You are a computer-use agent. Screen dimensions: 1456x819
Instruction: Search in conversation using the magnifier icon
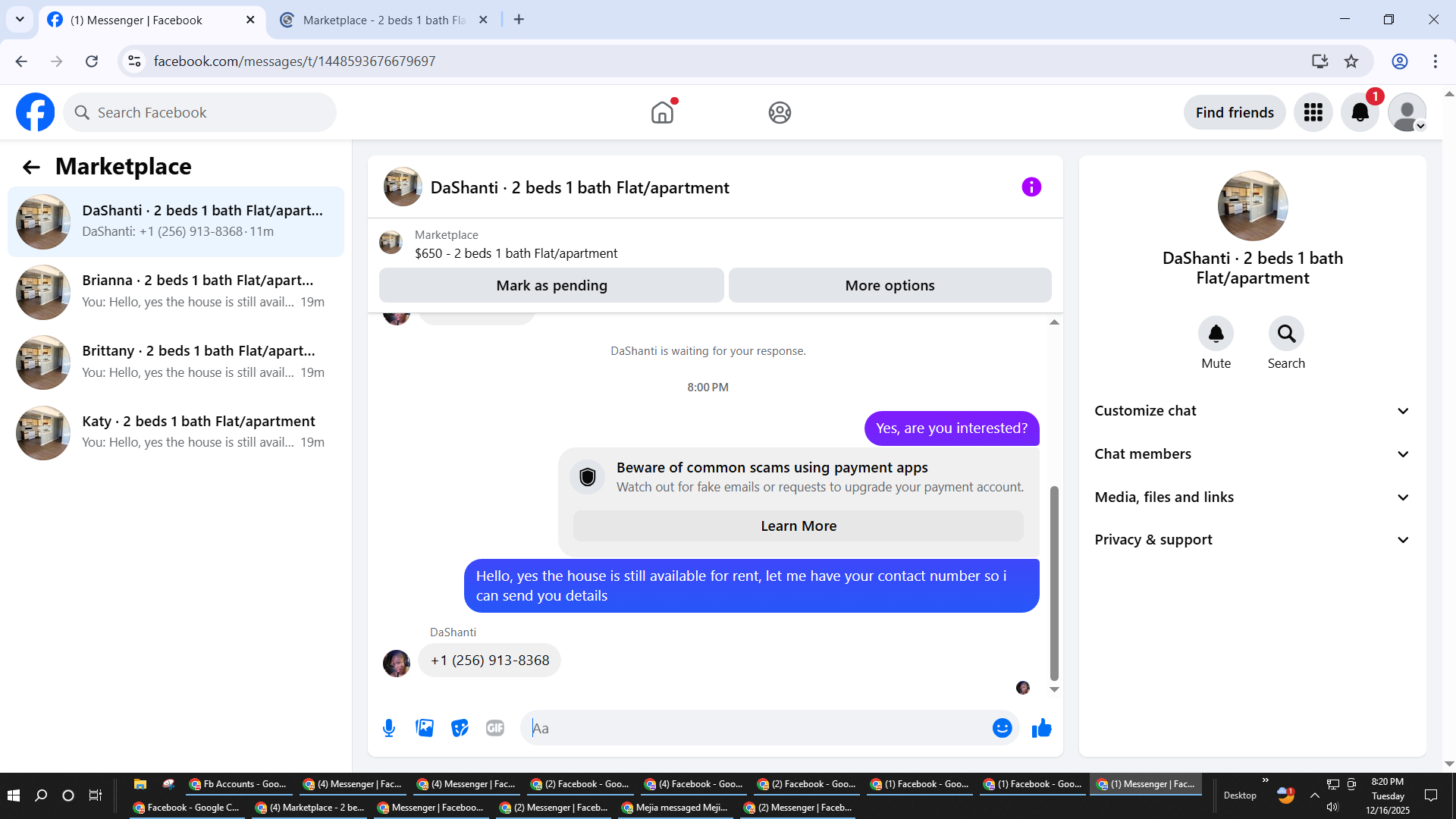point(1286,334)
